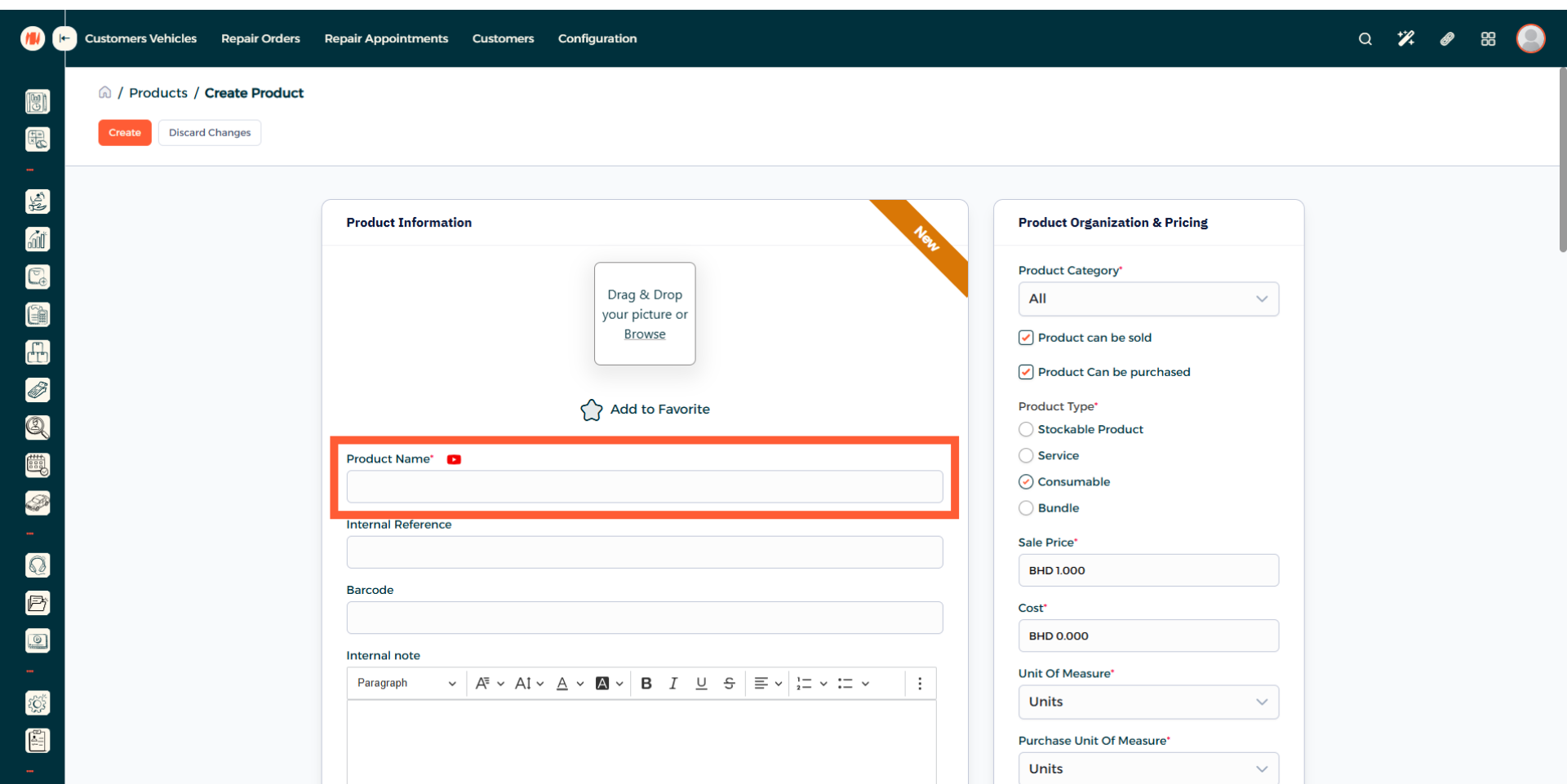Open the magic wand tool in header
The image size is (1567, 784).
click(1405, 39)
